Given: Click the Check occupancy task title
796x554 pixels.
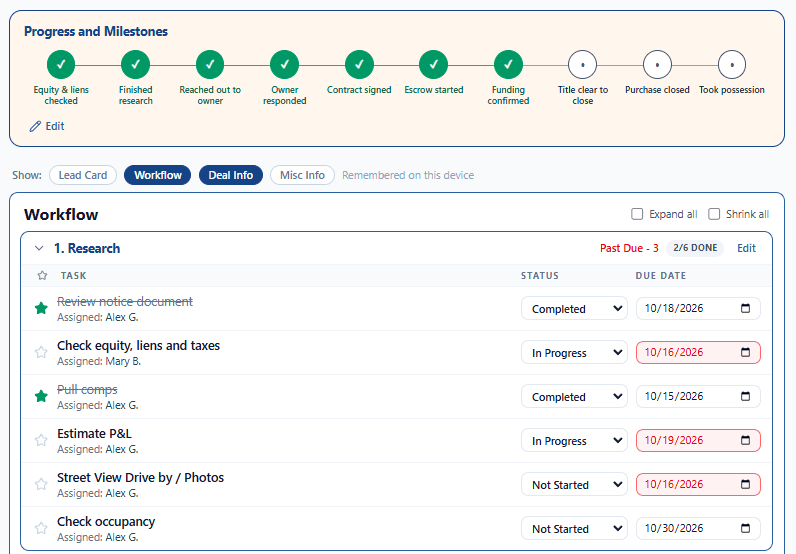Looking at the screenshot, I should click(x=106, y=522).
